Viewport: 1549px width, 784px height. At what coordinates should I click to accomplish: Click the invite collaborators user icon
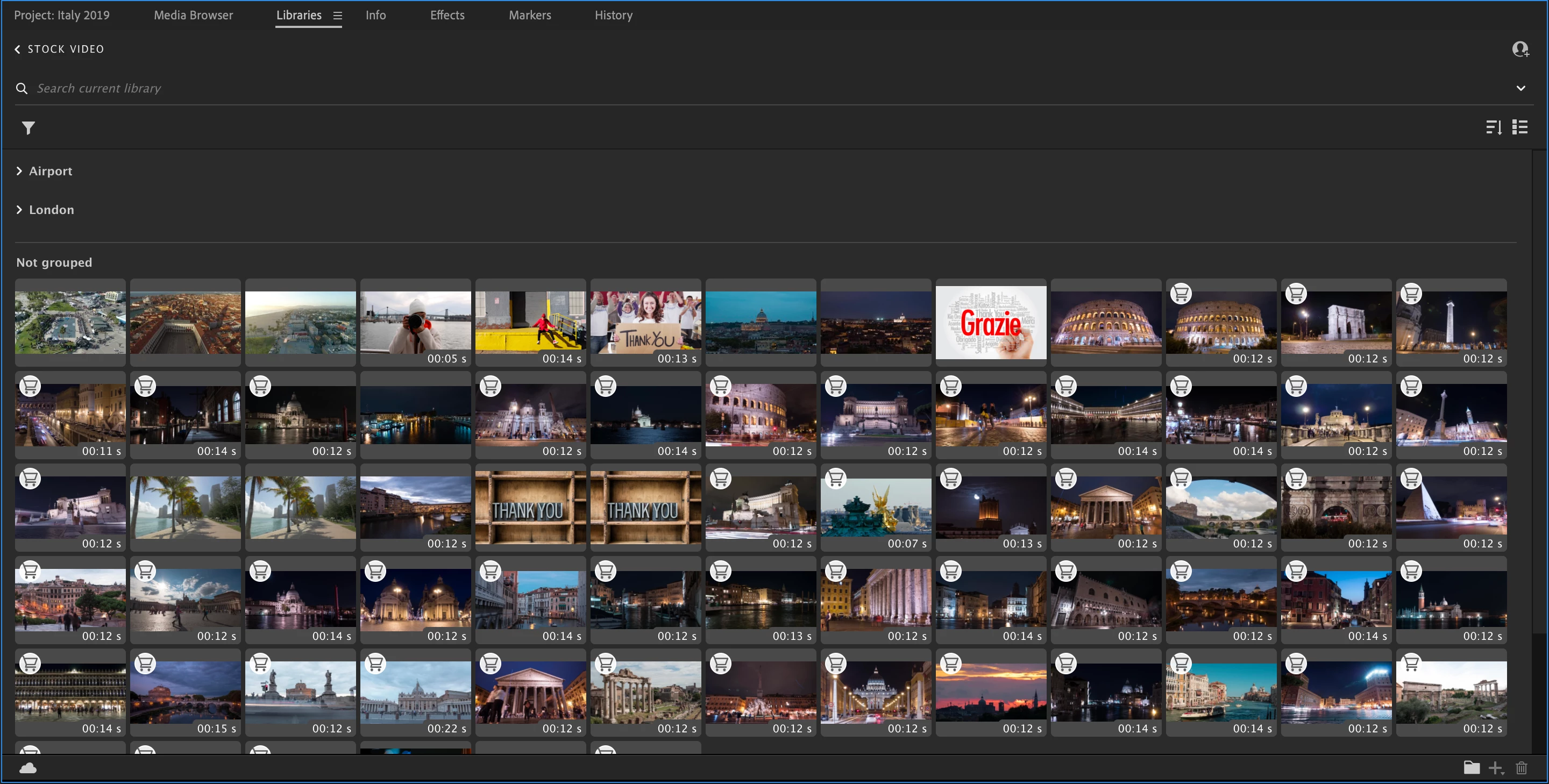pyautogui.click(x=1520, y=49)
